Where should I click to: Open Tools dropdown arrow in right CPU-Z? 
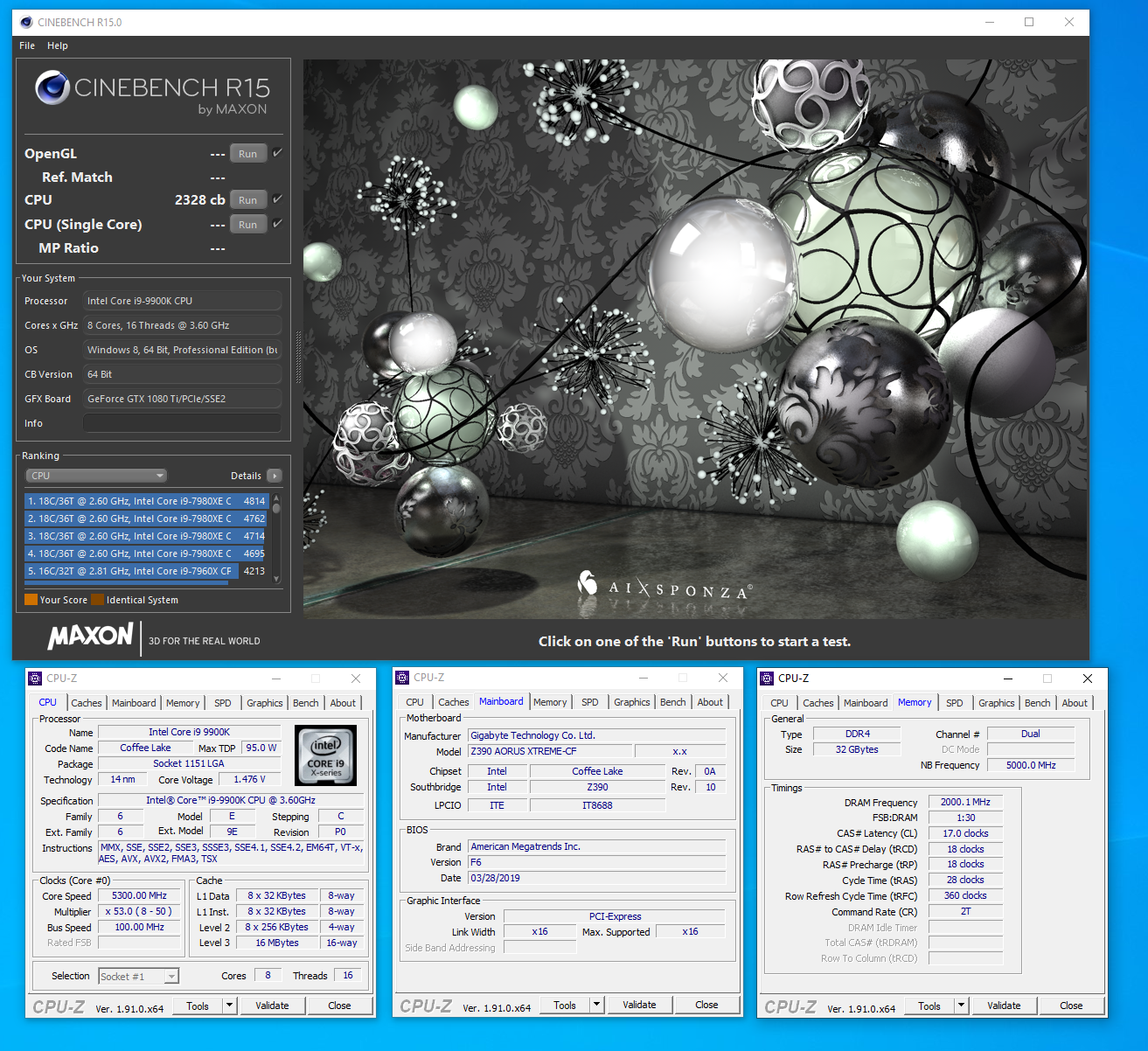(x=962, y=1006)
